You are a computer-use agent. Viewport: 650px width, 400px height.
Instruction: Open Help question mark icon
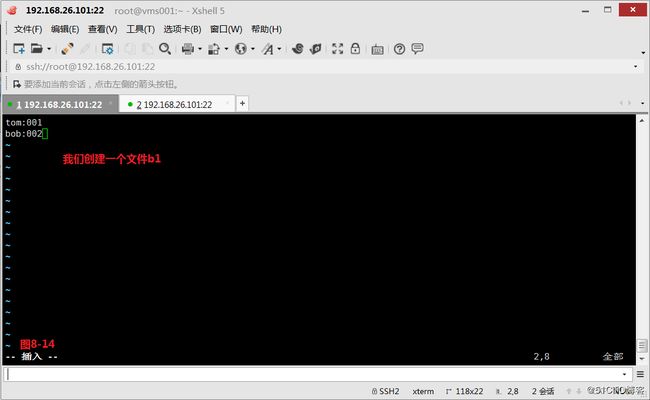pyautogui.click(x=399, y=49)
